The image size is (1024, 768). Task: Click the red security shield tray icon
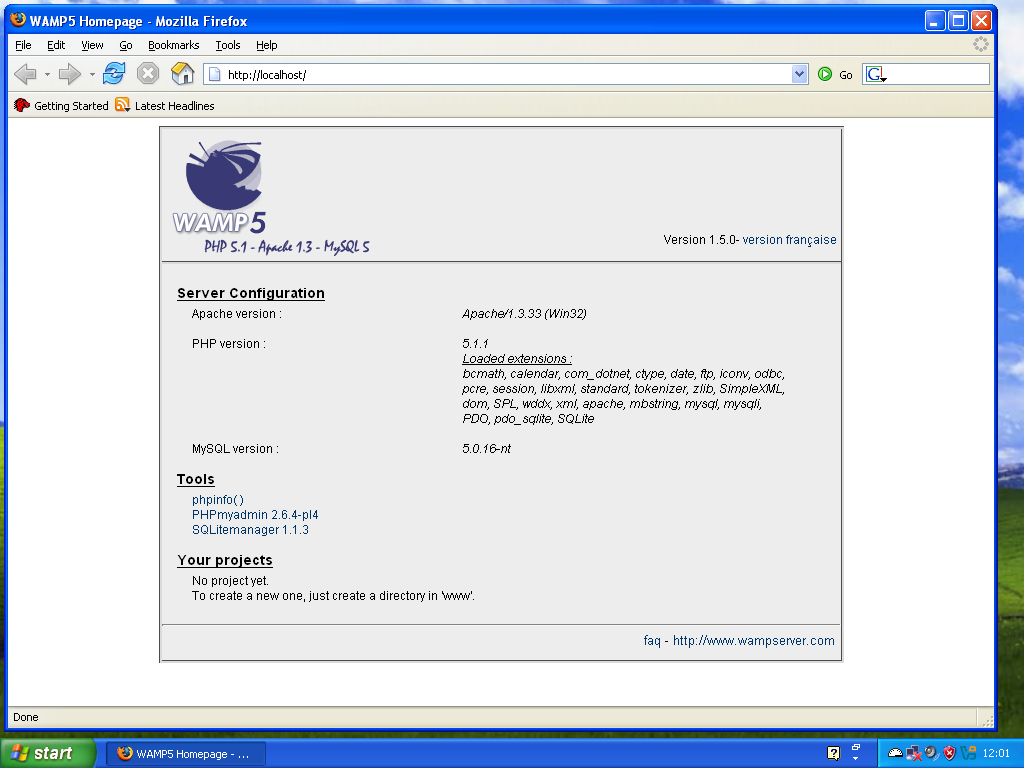pos(950,753)
